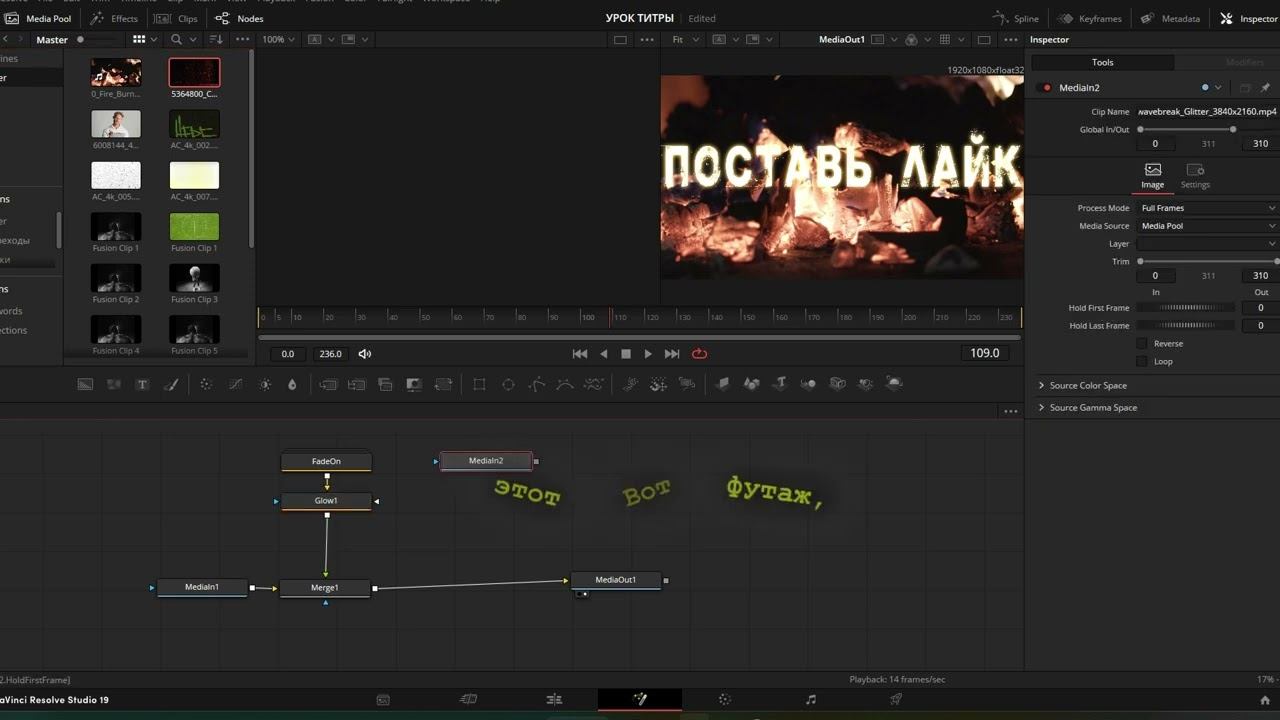Open the Fusion page from bottom bar
The image size is (1280, 720).
pos(640,700)
